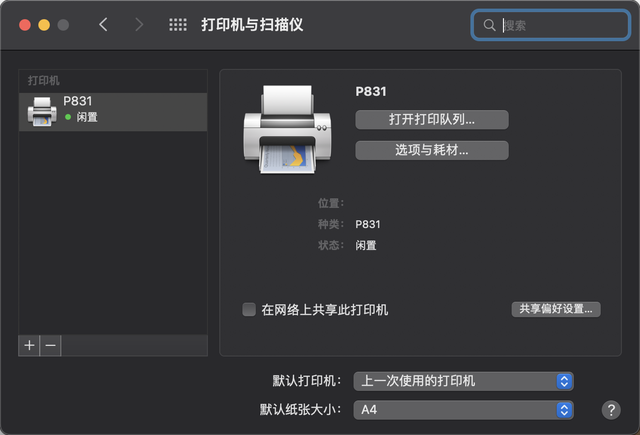The image size is (640, 435).
Task: Click 选项与耗材 button
Action: [432, 151]
